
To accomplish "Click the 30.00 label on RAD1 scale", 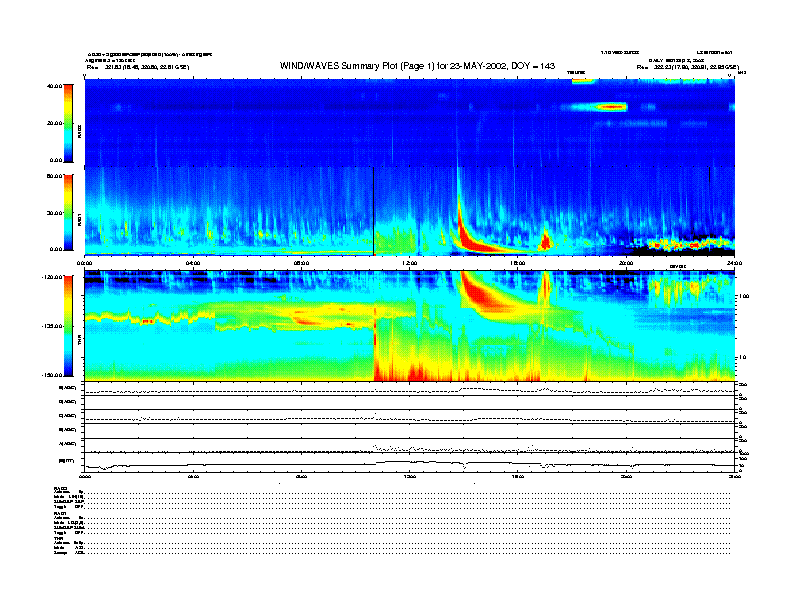I will click(55, 213).
